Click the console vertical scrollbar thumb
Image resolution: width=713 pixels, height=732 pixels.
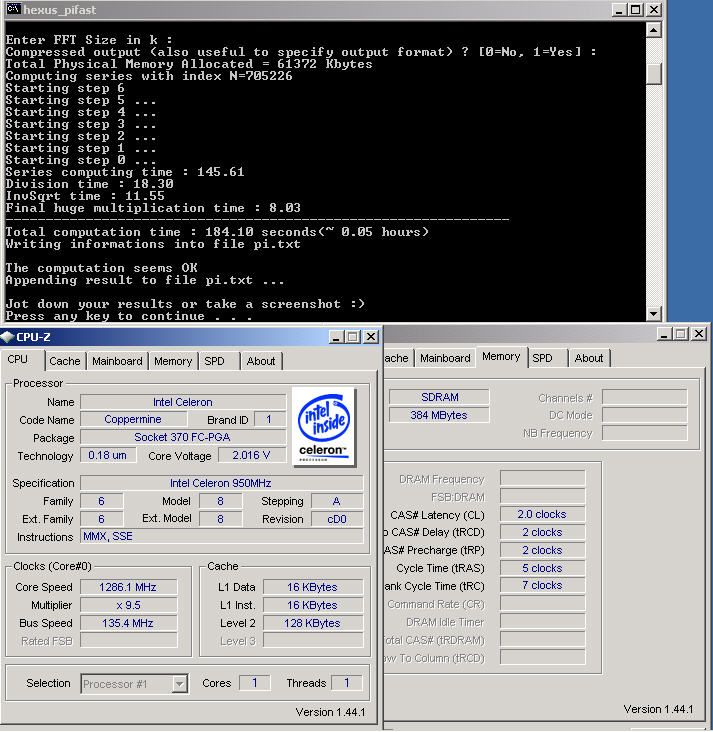point(653,73)
